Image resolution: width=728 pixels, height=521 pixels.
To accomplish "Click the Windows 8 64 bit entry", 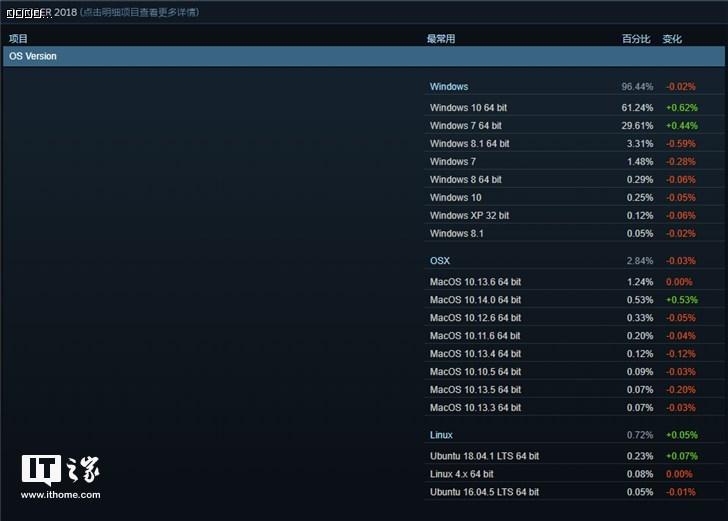I will click(x=466, y=179).
